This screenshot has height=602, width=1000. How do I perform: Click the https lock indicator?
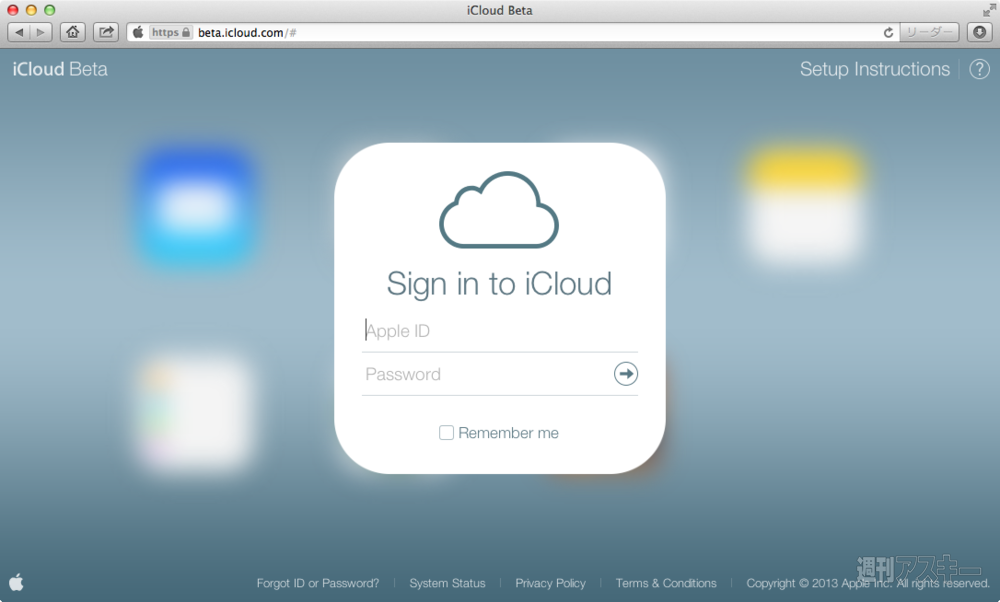(x=171, y=32)
